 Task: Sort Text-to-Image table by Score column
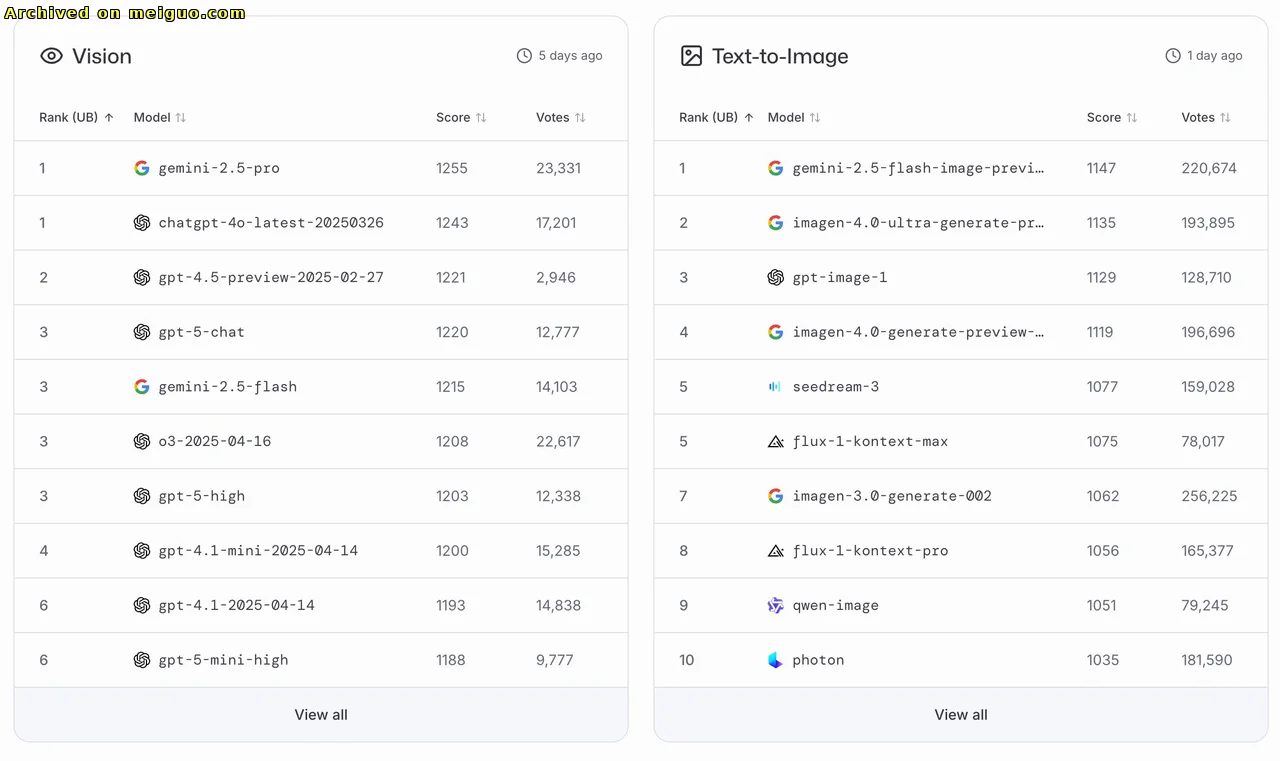coord(1112,117)
